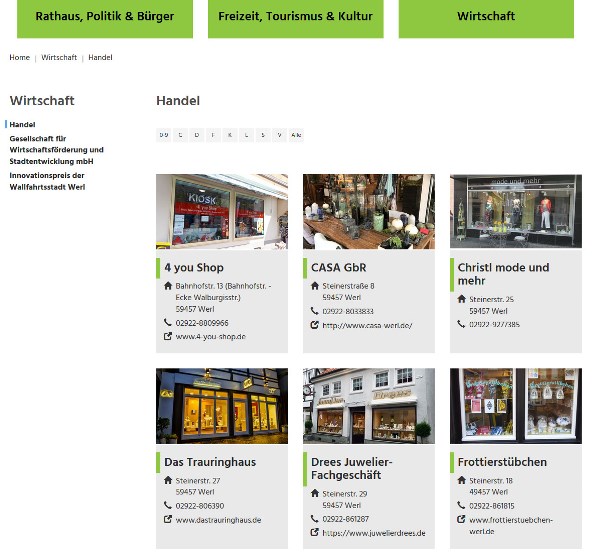599x555 pixels.
Task: Click external link icon beside casa-werl.de URL
Action: pos(315,325)
